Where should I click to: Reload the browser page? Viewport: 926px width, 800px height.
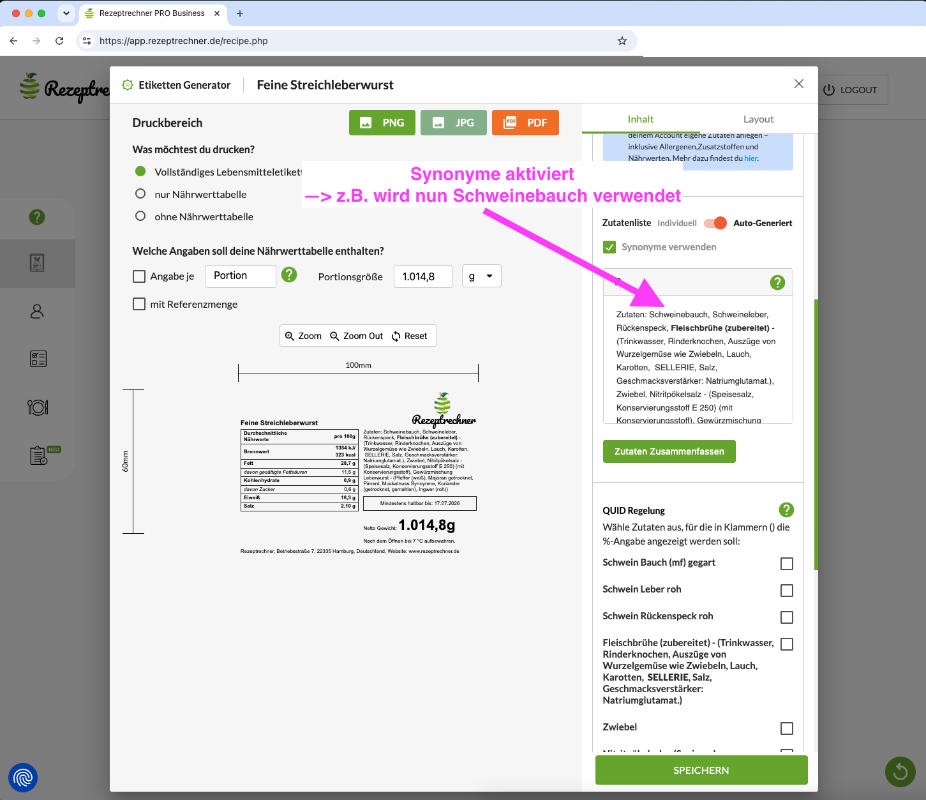pos(59,41)
